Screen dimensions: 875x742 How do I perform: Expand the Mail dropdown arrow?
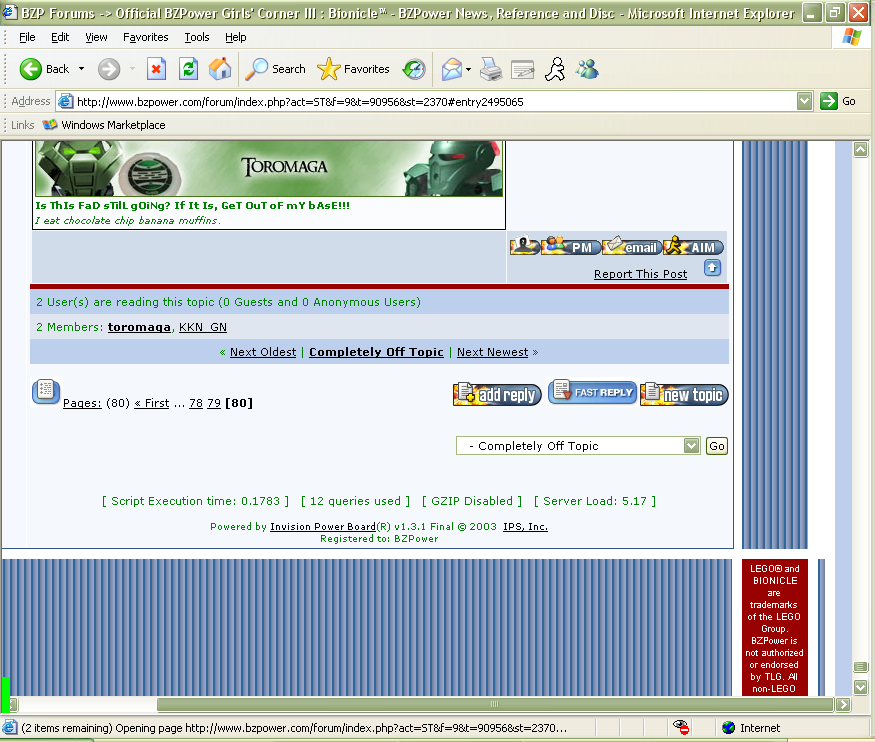coord(468,69)
